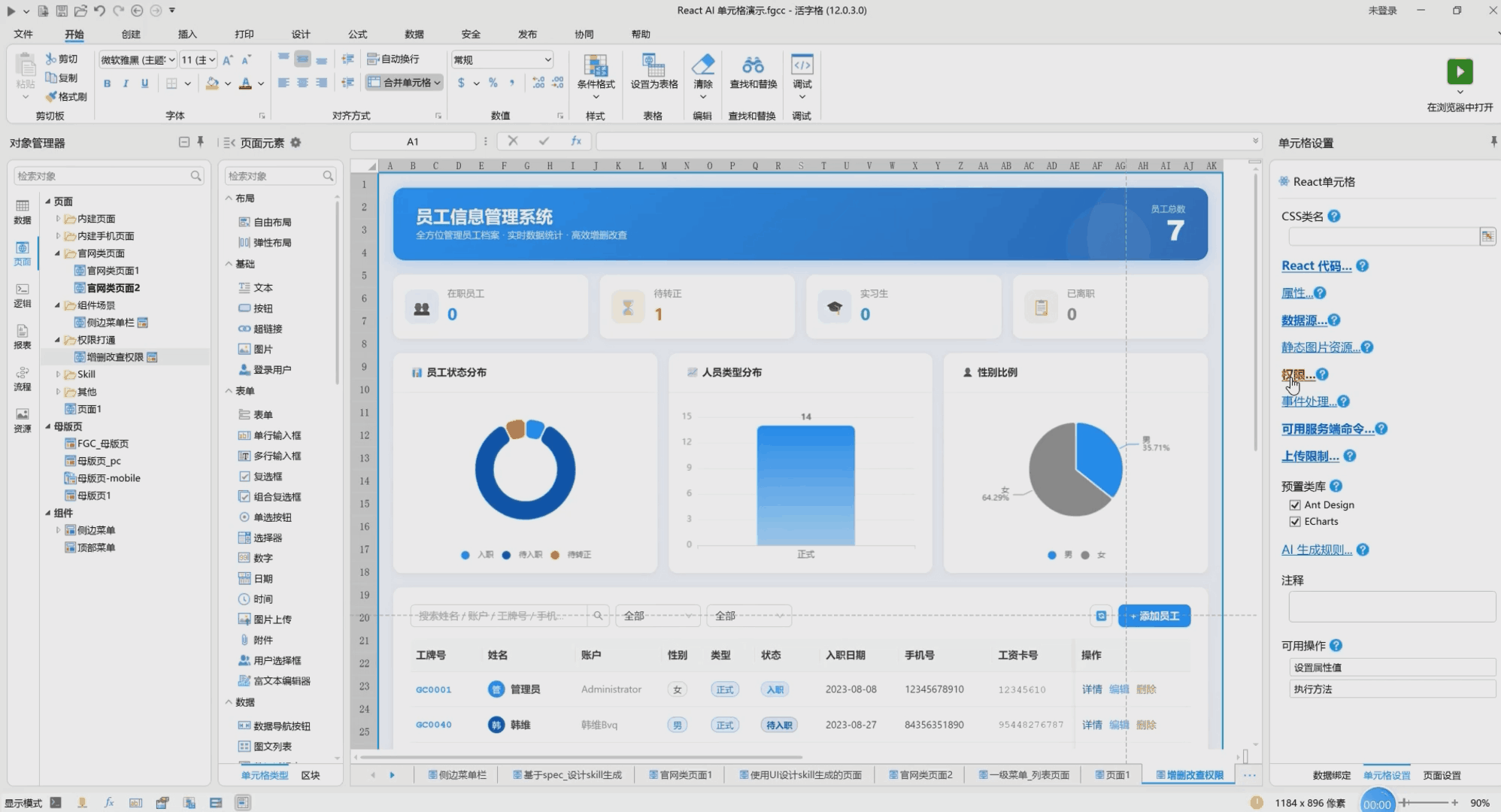The height and width of the screenshot is (812, 1501).
Task: Click the CSS类名 help question icon
Action: [x=1334, y=216]
